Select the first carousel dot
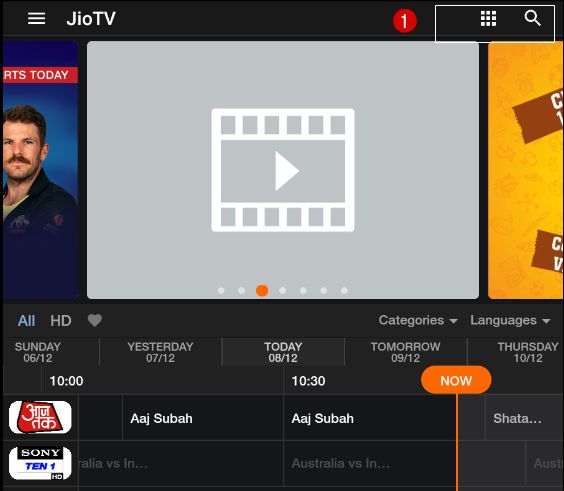The width and height of the screenshot is (564, 491). (221, 290)
